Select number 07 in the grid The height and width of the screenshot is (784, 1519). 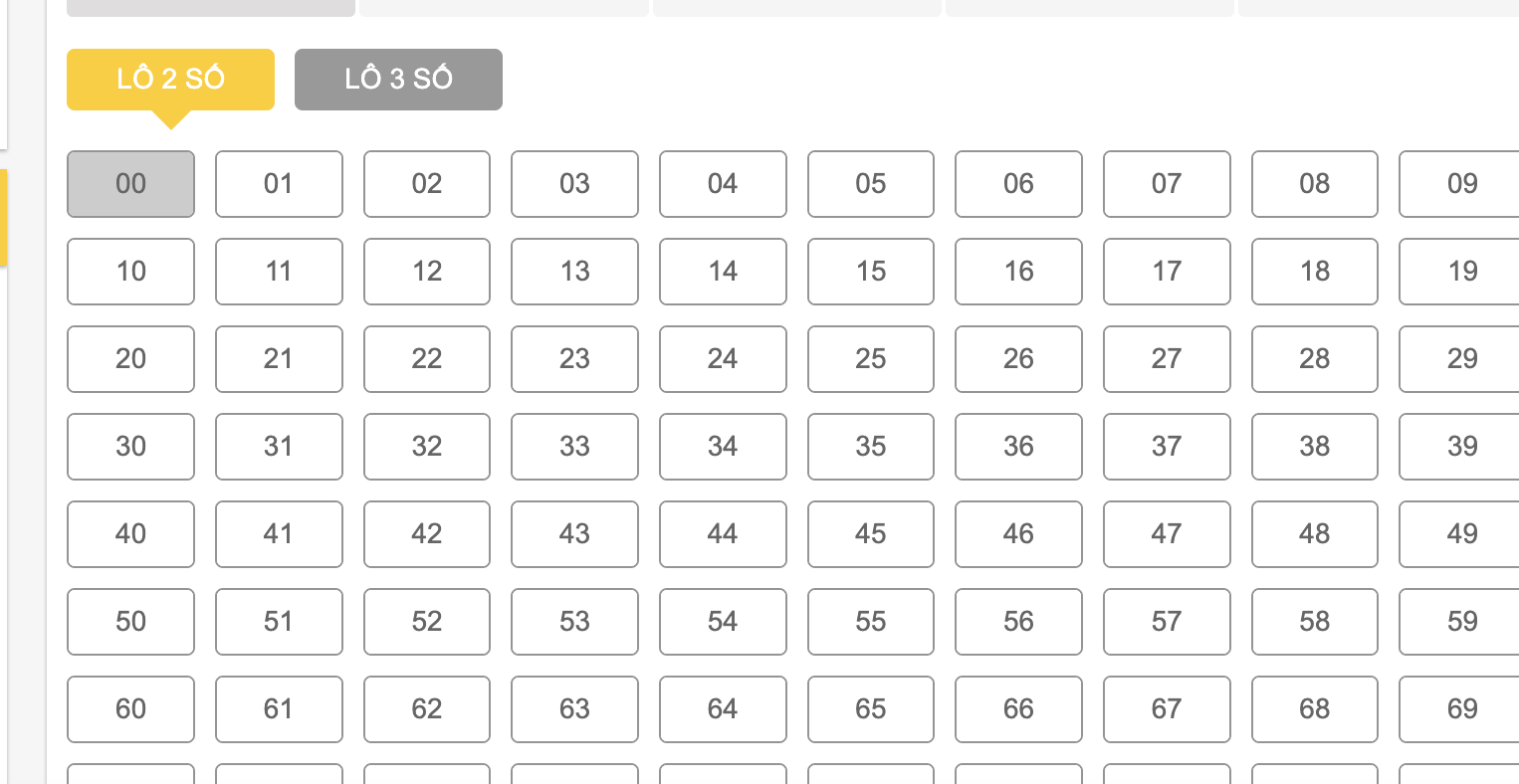(x=1167, y=184)
